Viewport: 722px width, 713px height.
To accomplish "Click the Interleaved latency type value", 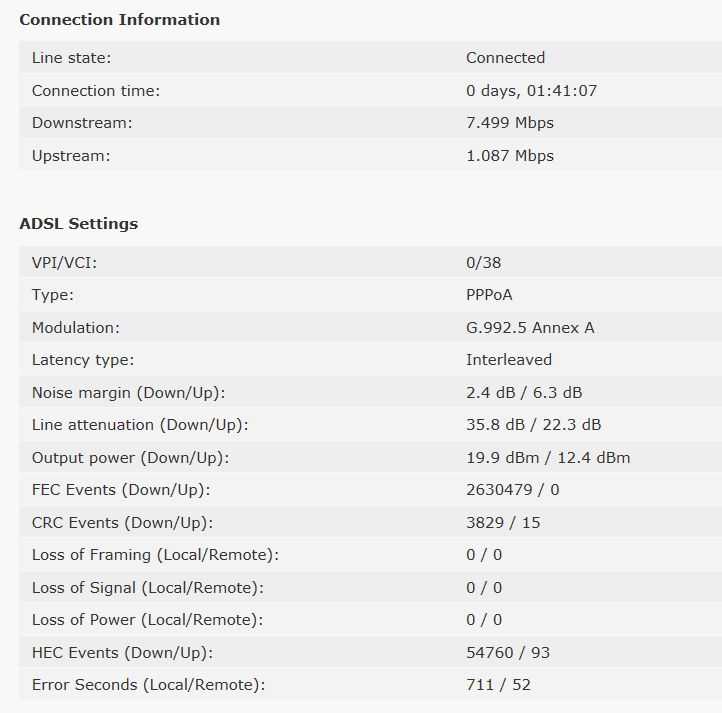I will tap(509, 360).
